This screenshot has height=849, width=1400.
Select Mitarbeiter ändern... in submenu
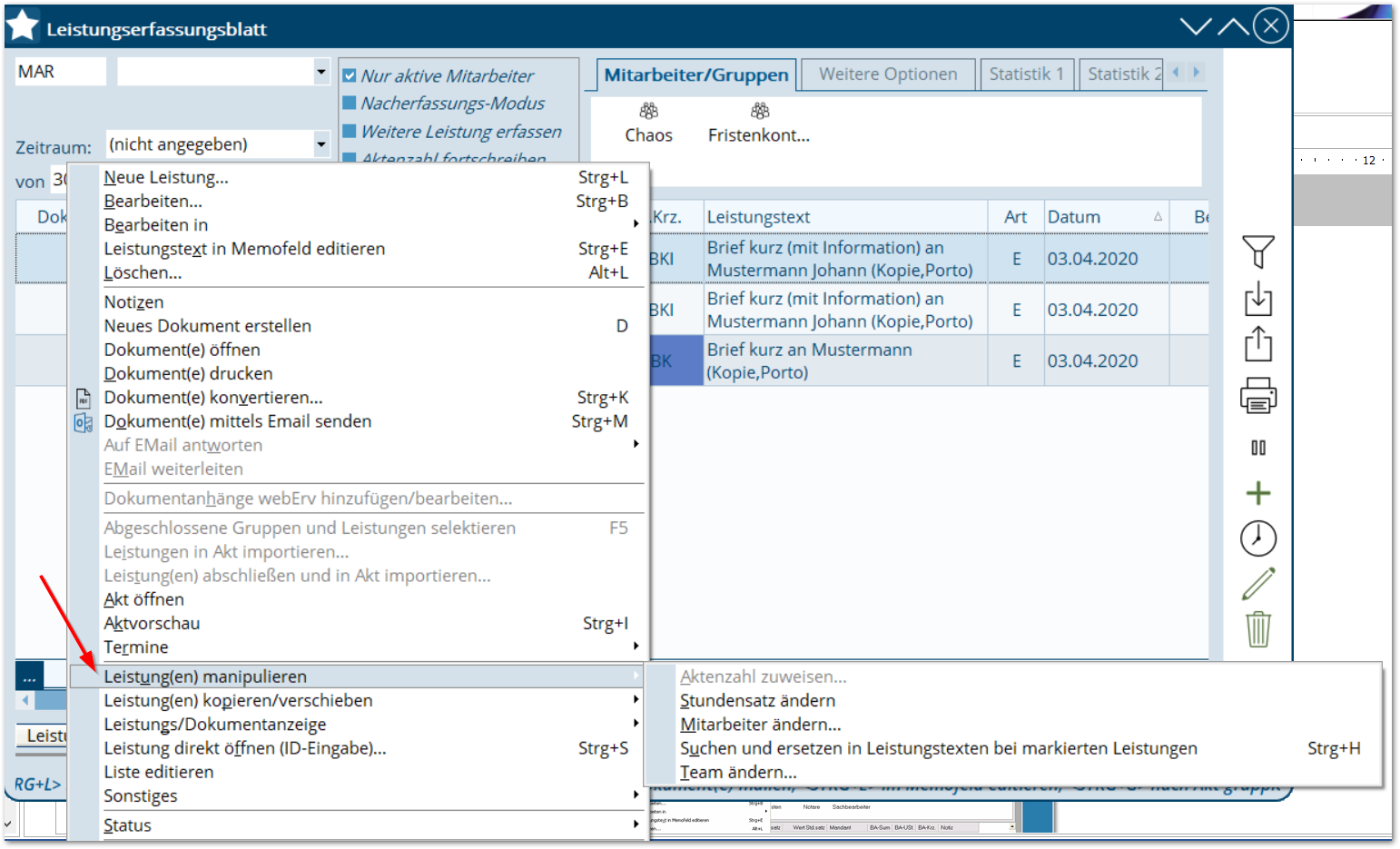pyautogui.click(x=1012, y=725)
